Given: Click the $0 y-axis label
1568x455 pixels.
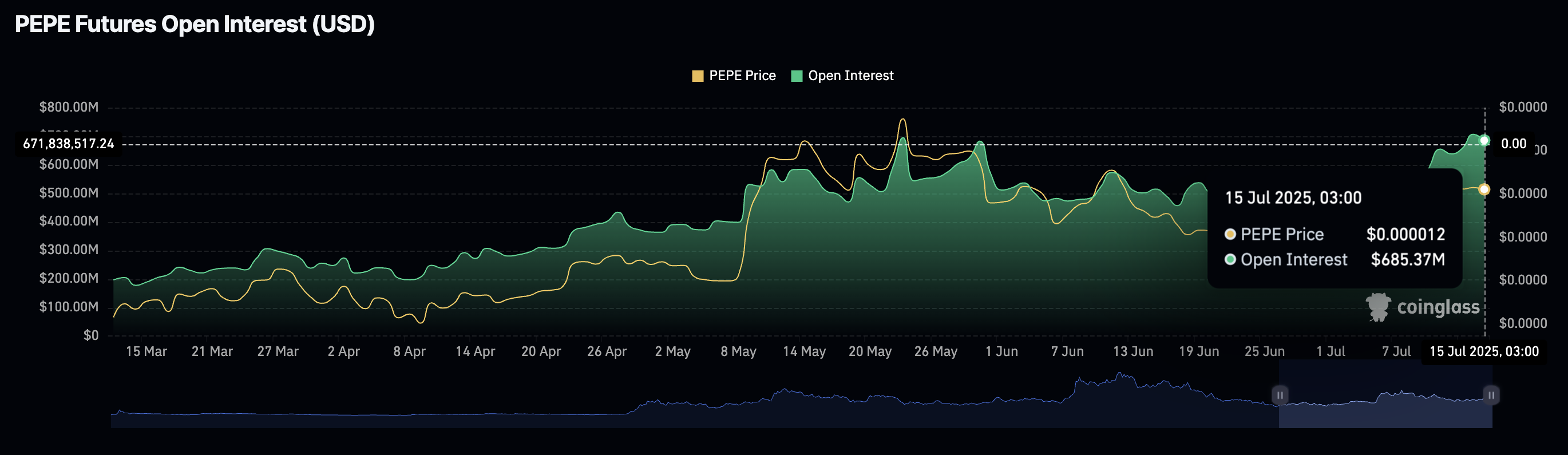Looking at the screenshot, I should pyautogui.click(x=90, y=335).
